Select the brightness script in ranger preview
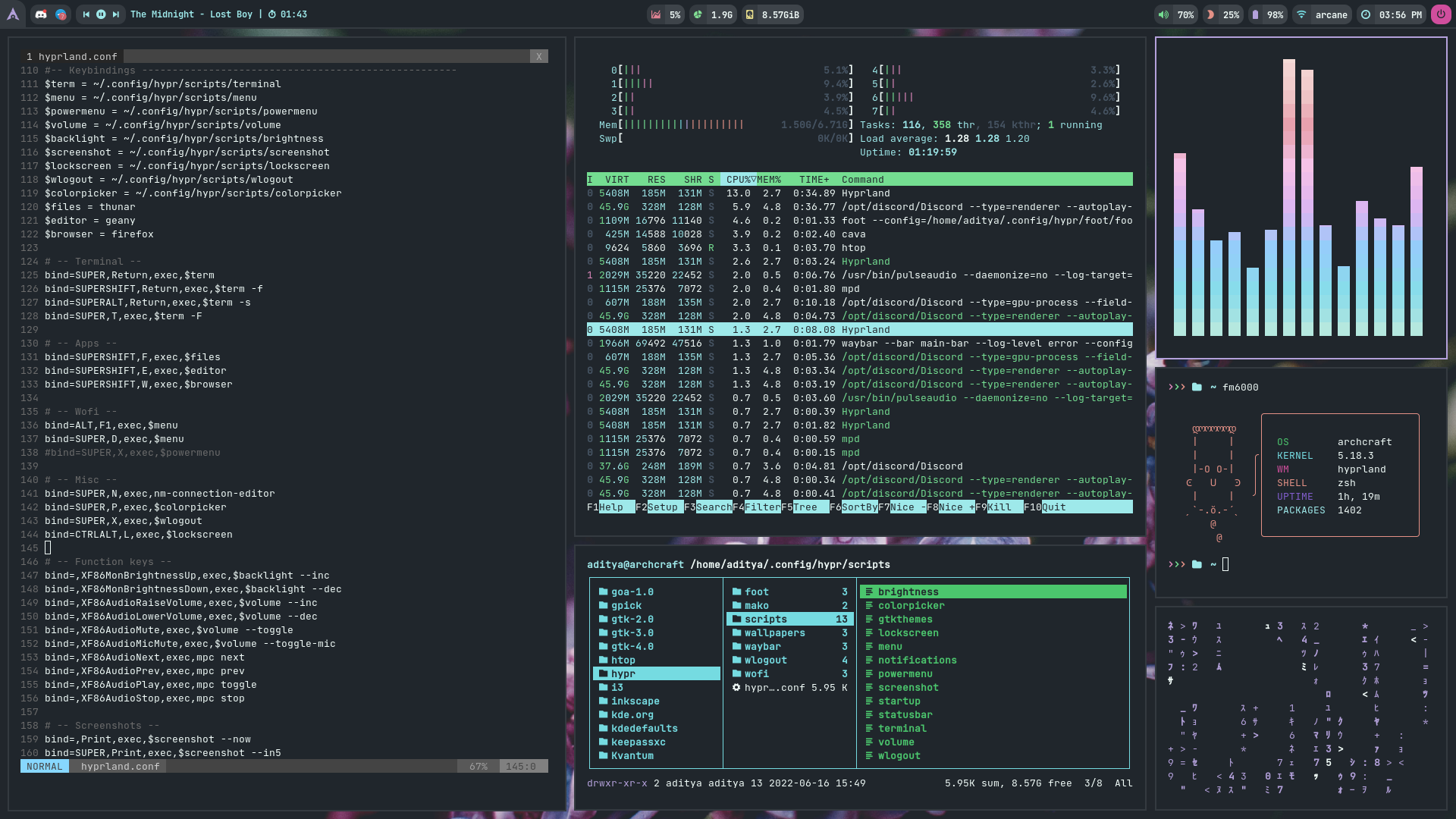Viewport: 1456px width, 819px height. click(993, 592)
